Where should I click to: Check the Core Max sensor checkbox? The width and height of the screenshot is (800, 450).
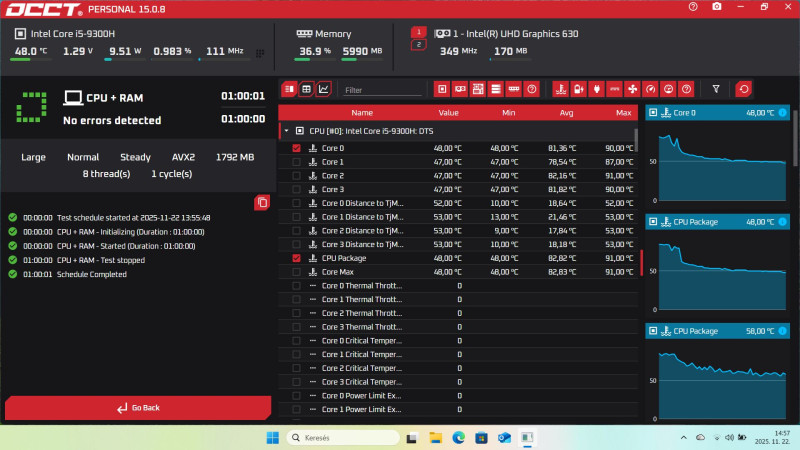296,272
